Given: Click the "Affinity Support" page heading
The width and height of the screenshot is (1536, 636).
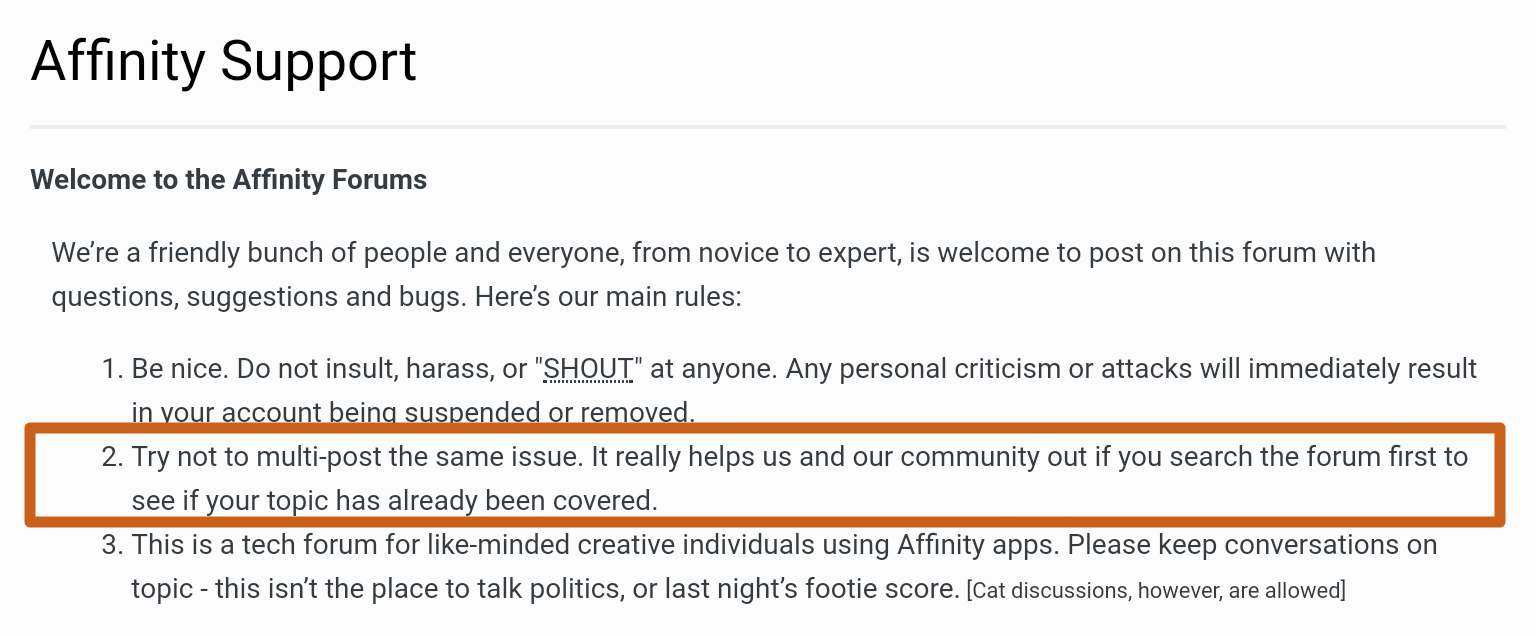Looking at the screenshot, I should click(224, 62).
